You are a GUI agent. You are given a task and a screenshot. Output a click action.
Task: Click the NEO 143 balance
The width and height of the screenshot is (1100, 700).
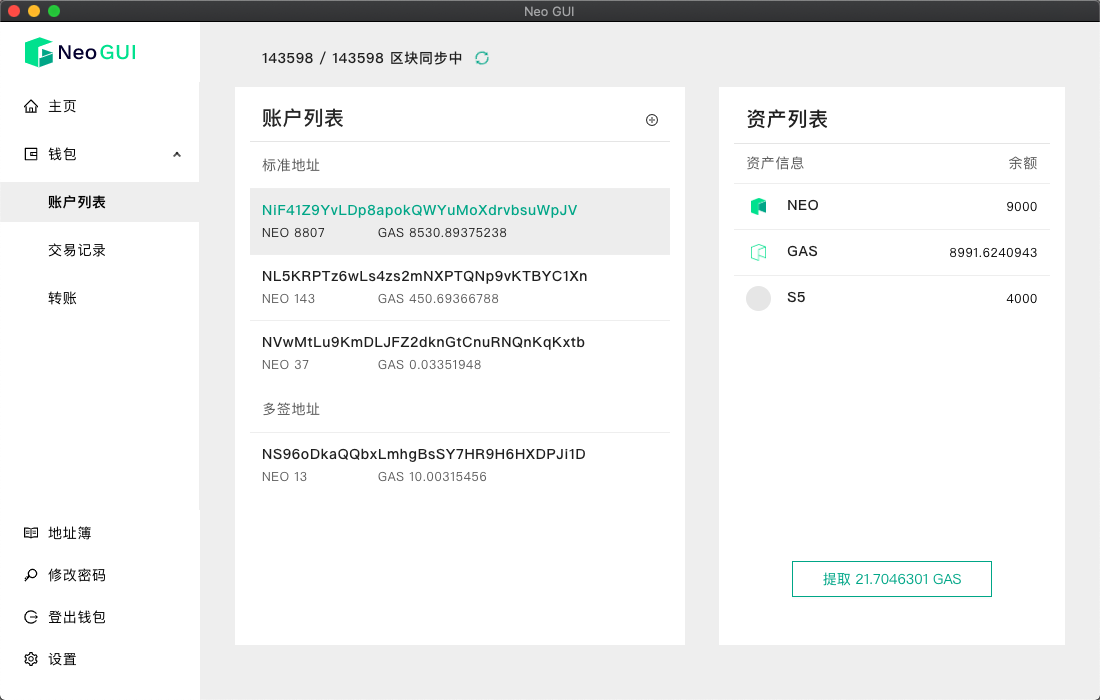click(288, 299)
